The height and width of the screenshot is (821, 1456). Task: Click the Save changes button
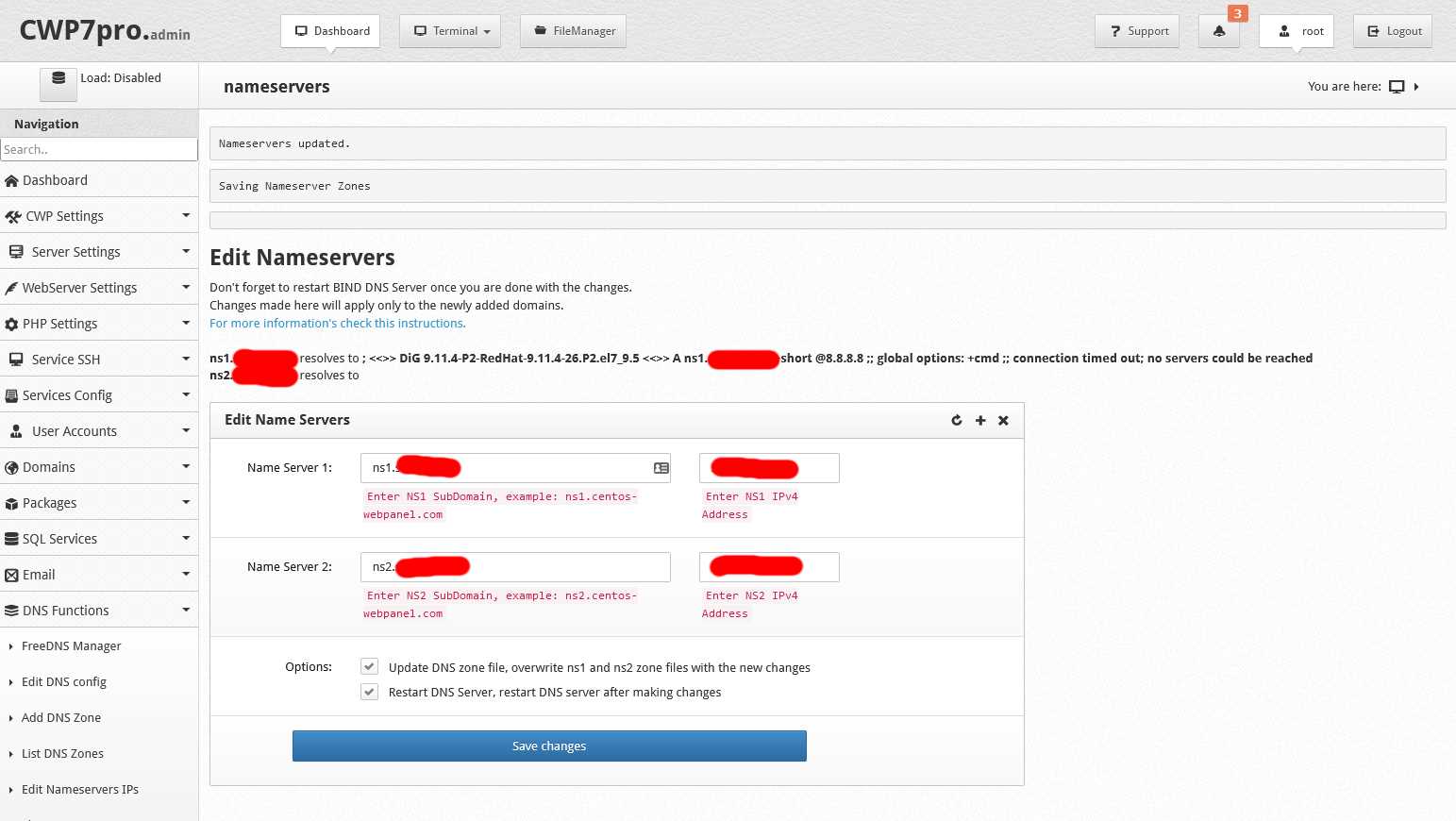tap(549, 746)
